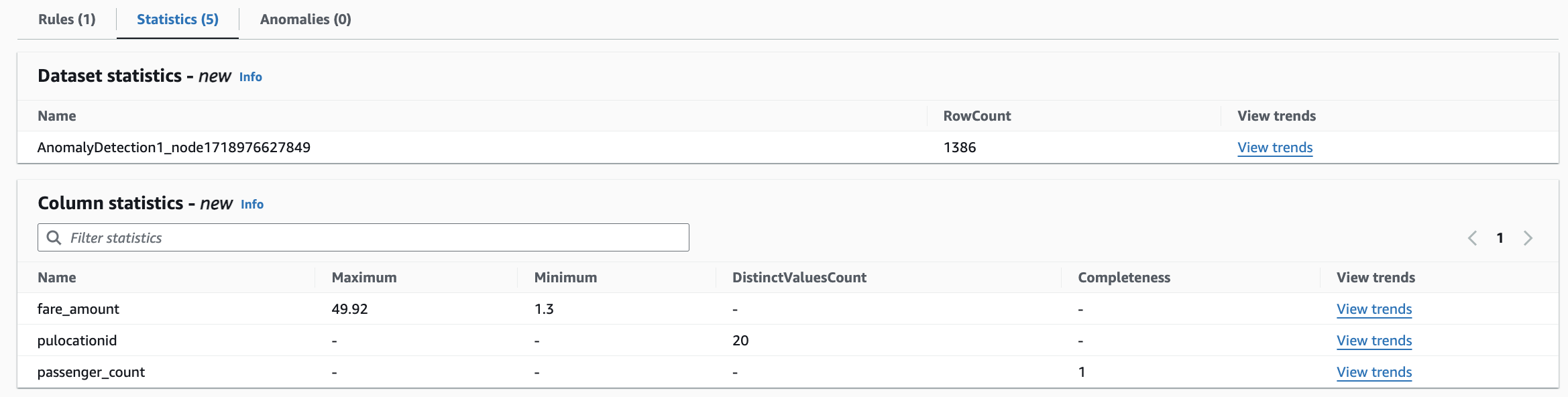
Task: Select page number 1 in pagination
Action: (1500, 238)
